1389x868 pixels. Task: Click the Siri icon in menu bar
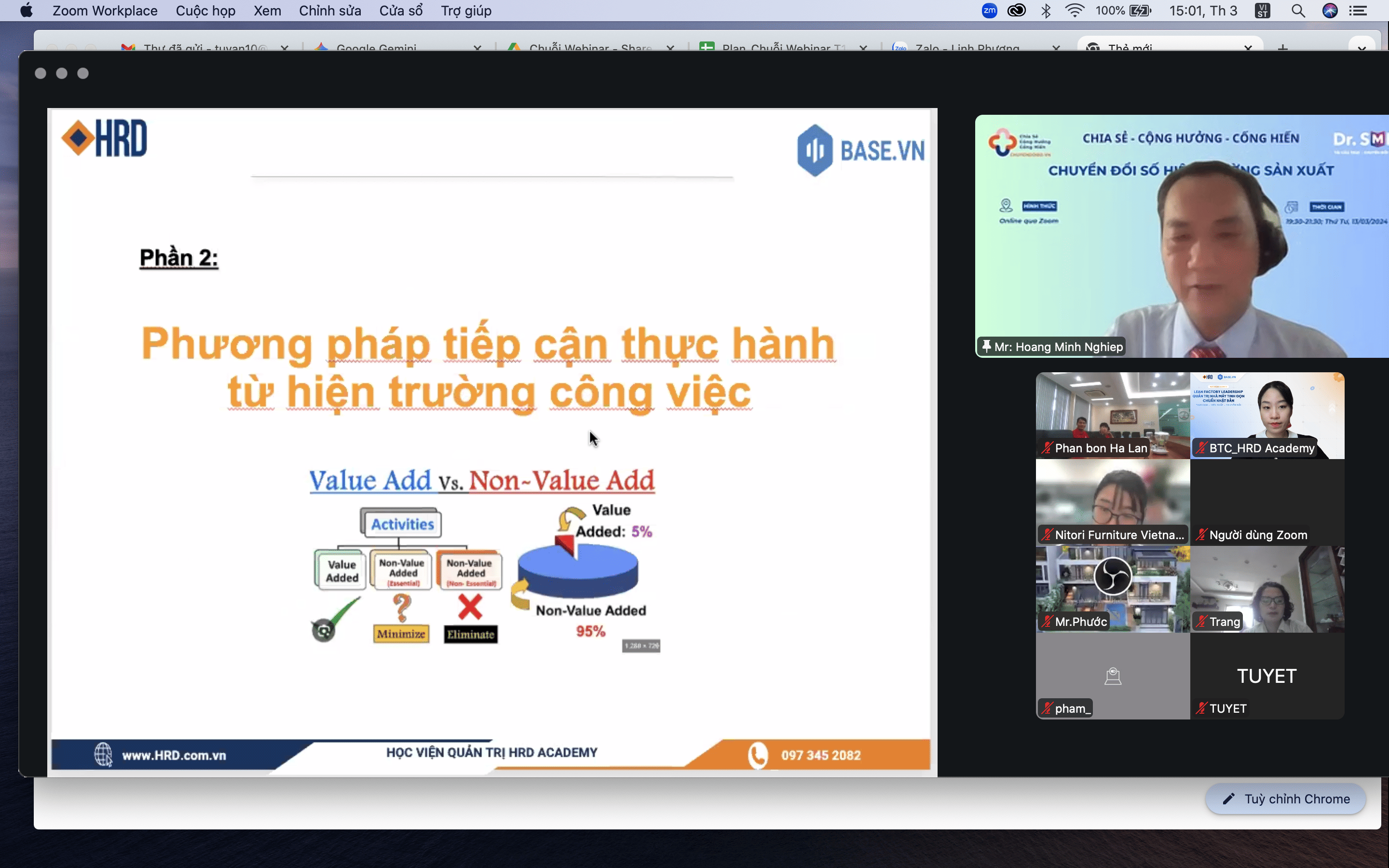coord(1330,10)
